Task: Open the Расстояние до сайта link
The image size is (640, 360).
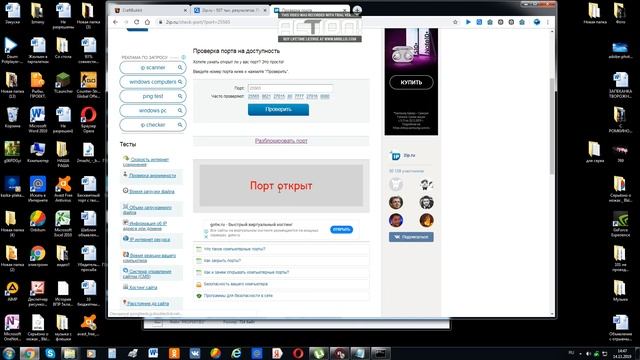Action: 148,303
